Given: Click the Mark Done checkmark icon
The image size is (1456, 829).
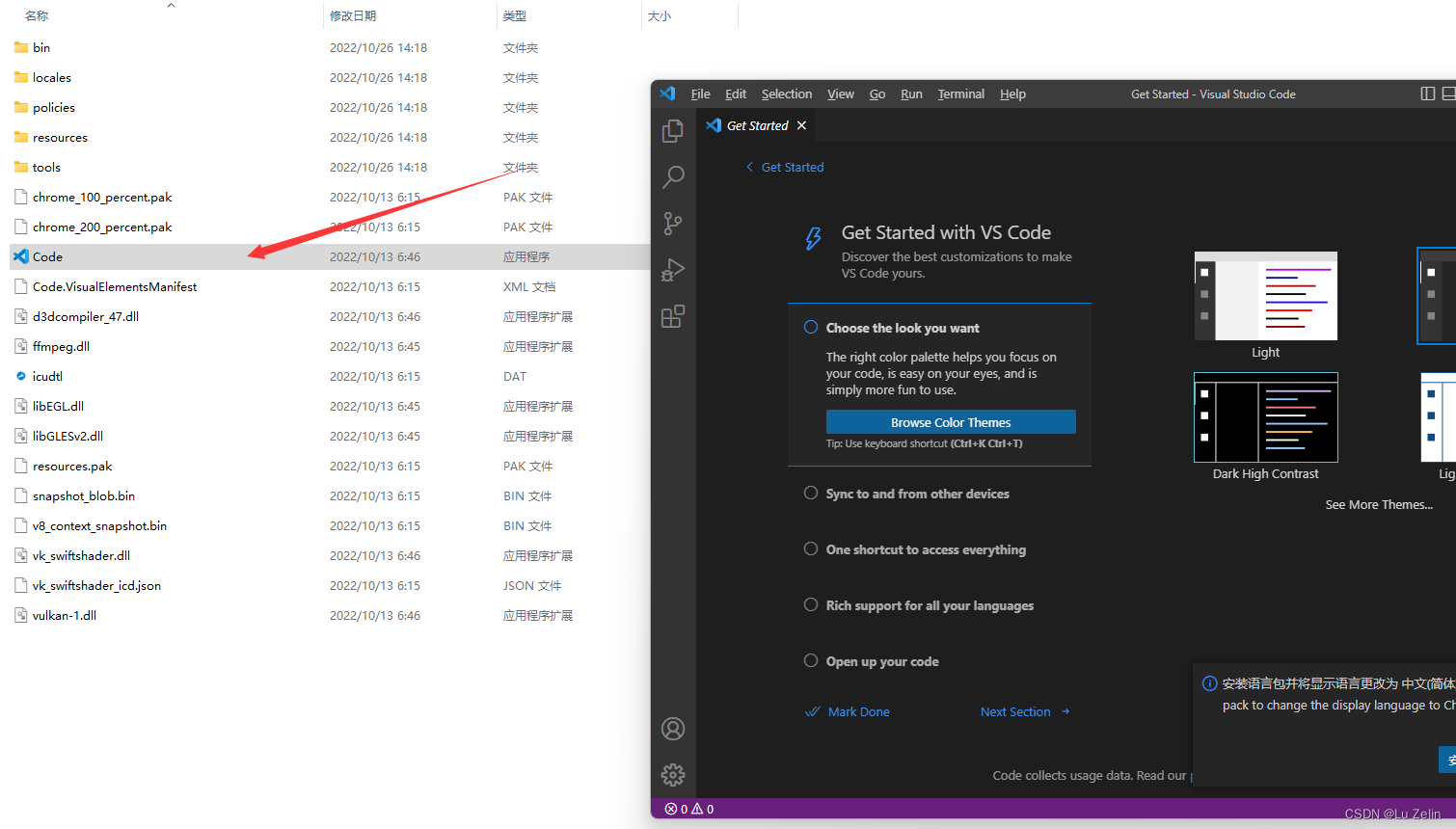Looking at the screenshot, I should tap(812, 711).
